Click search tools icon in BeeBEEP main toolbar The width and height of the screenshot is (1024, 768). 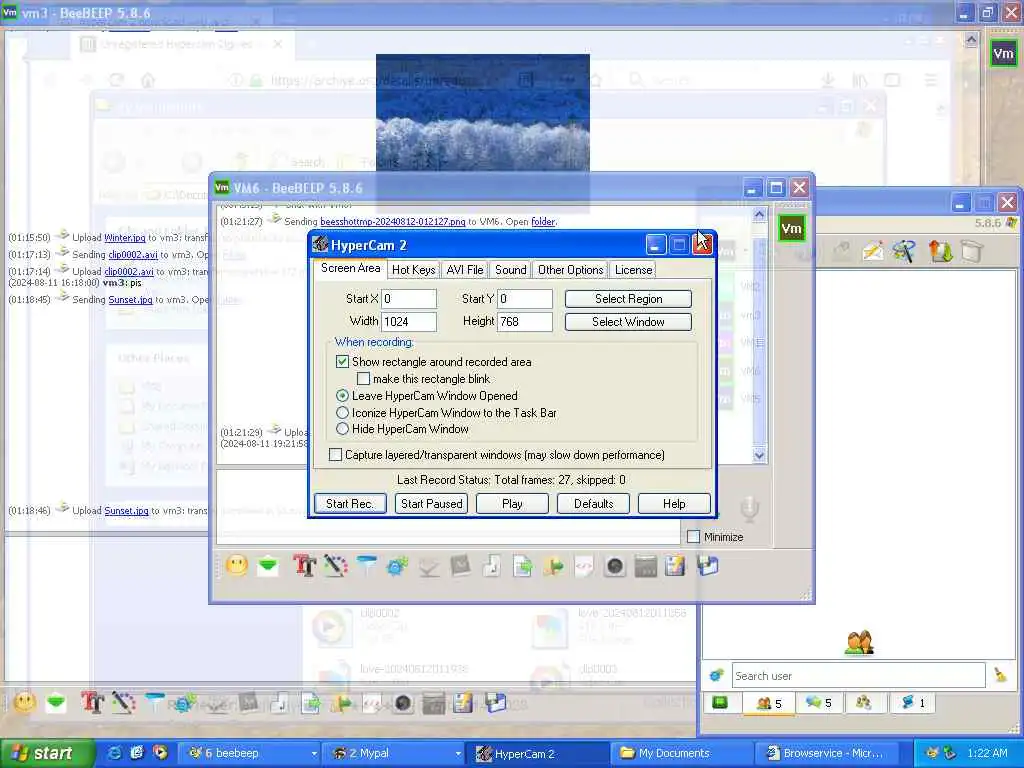tap(905, 251)
